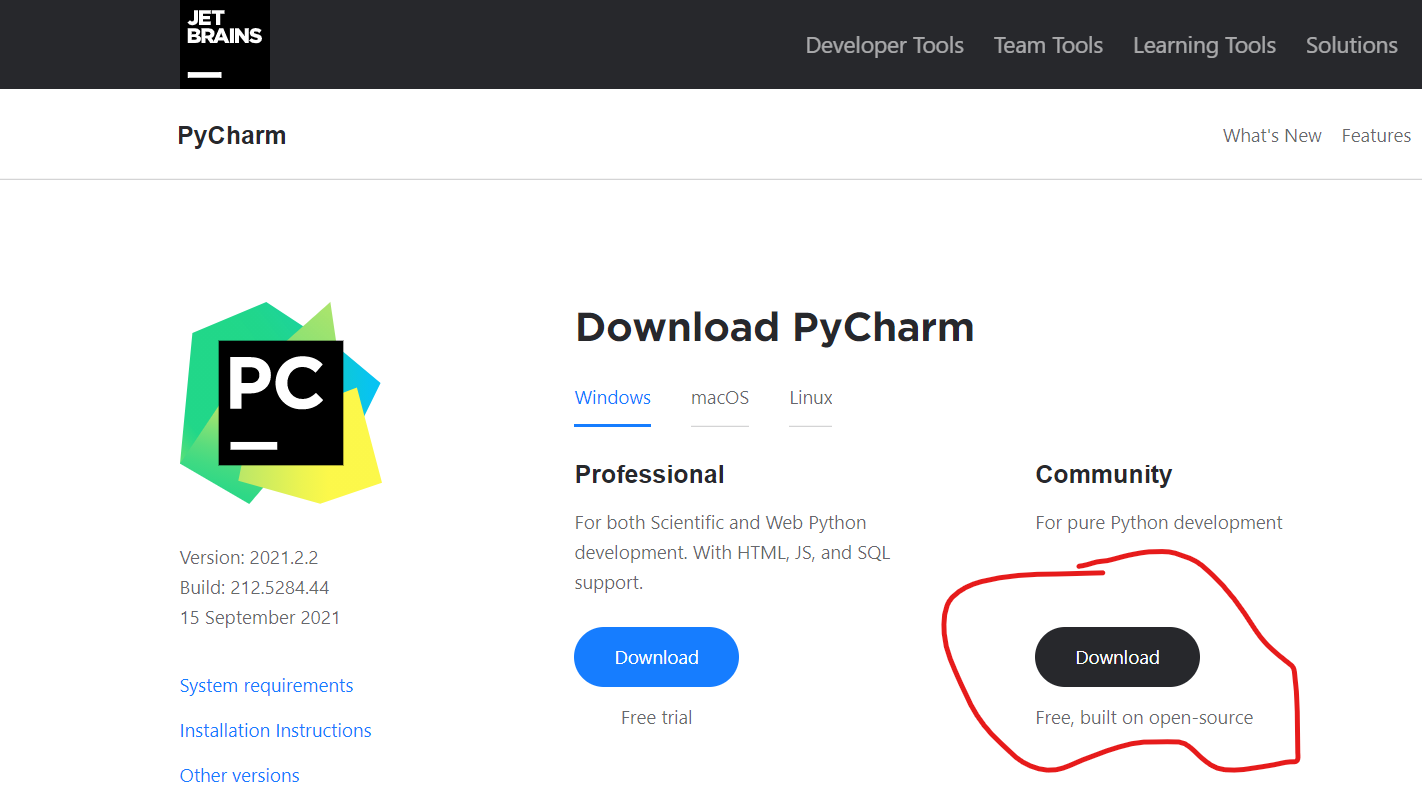Viewport: 1422px width, 792px height.
Task: Click the Build: 212.5284.44 text
Action: 254,588
